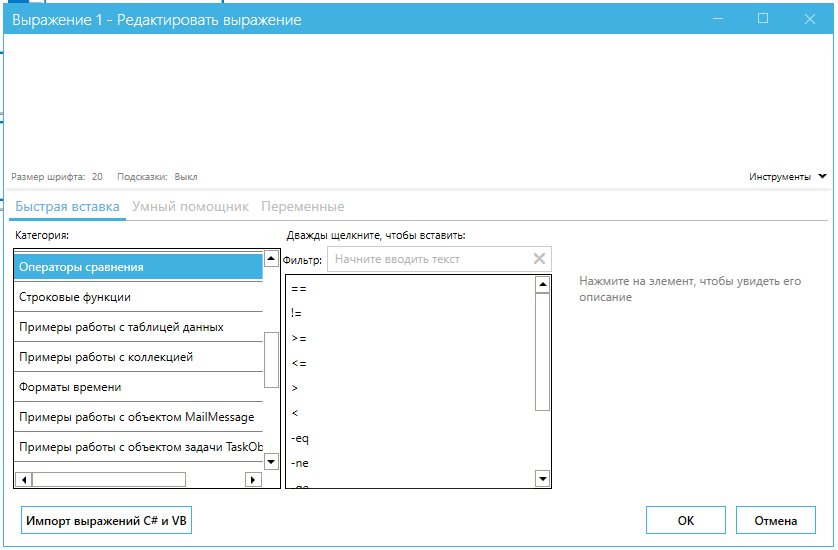The width and height of the screenshot is (838, 550).
Task: Open the Переменные tab
Action: point(302,207)
